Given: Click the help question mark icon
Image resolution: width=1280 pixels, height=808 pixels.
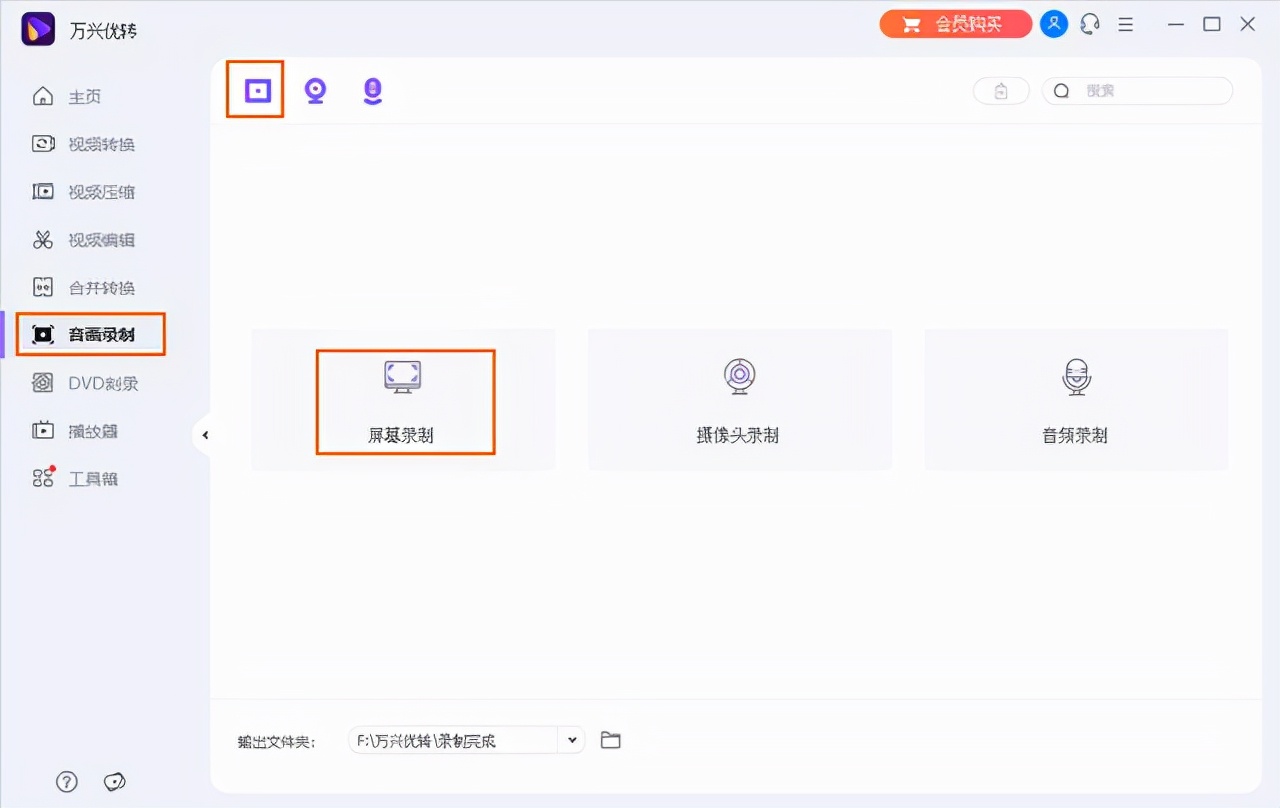Looking at the screenshot, I should (x=66, y=781).
